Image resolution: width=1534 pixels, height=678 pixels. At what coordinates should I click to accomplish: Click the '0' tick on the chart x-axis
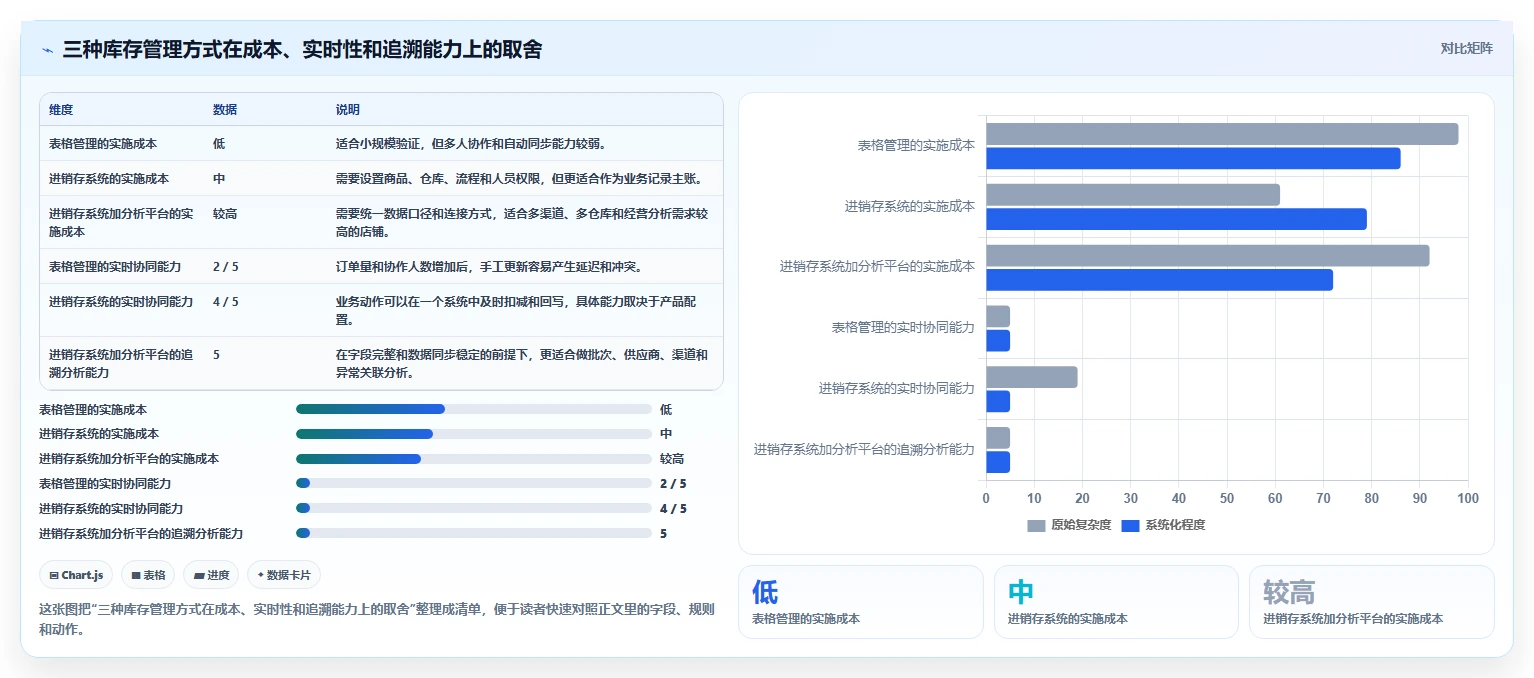986,498
